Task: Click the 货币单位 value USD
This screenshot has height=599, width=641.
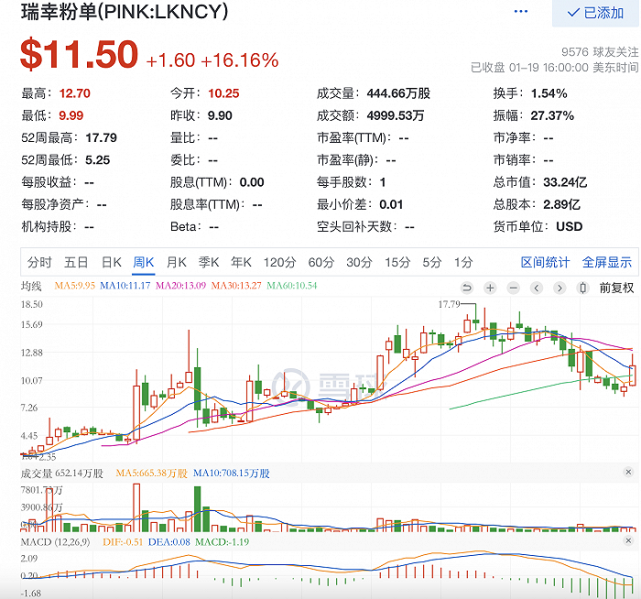Action: tap(569, 227)
